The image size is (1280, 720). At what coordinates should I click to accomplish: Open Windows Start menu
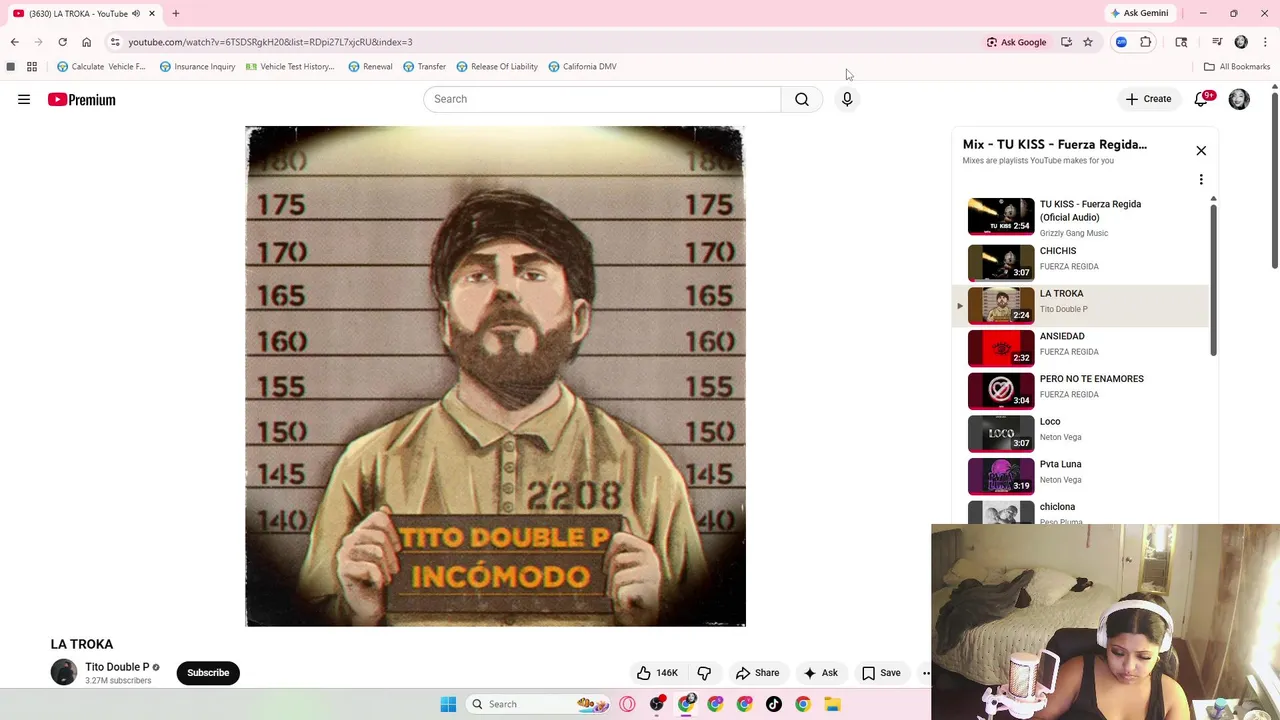448,704
